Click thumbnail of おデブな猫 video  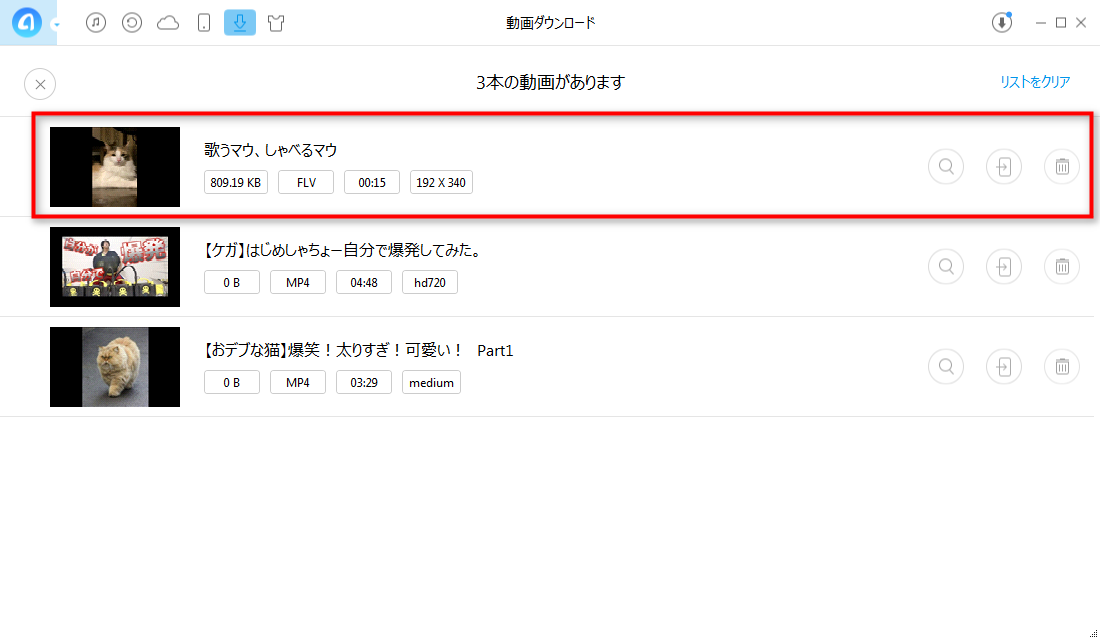pyautogui.click(x=115, y=367)
